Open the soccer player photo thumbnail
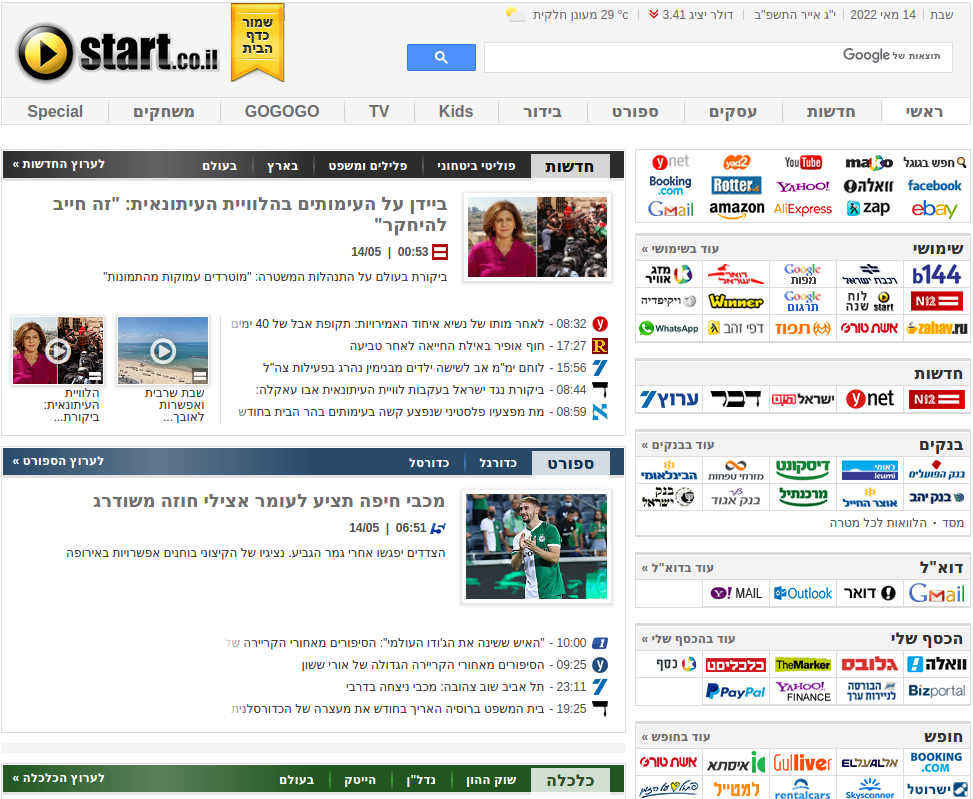 537,546
